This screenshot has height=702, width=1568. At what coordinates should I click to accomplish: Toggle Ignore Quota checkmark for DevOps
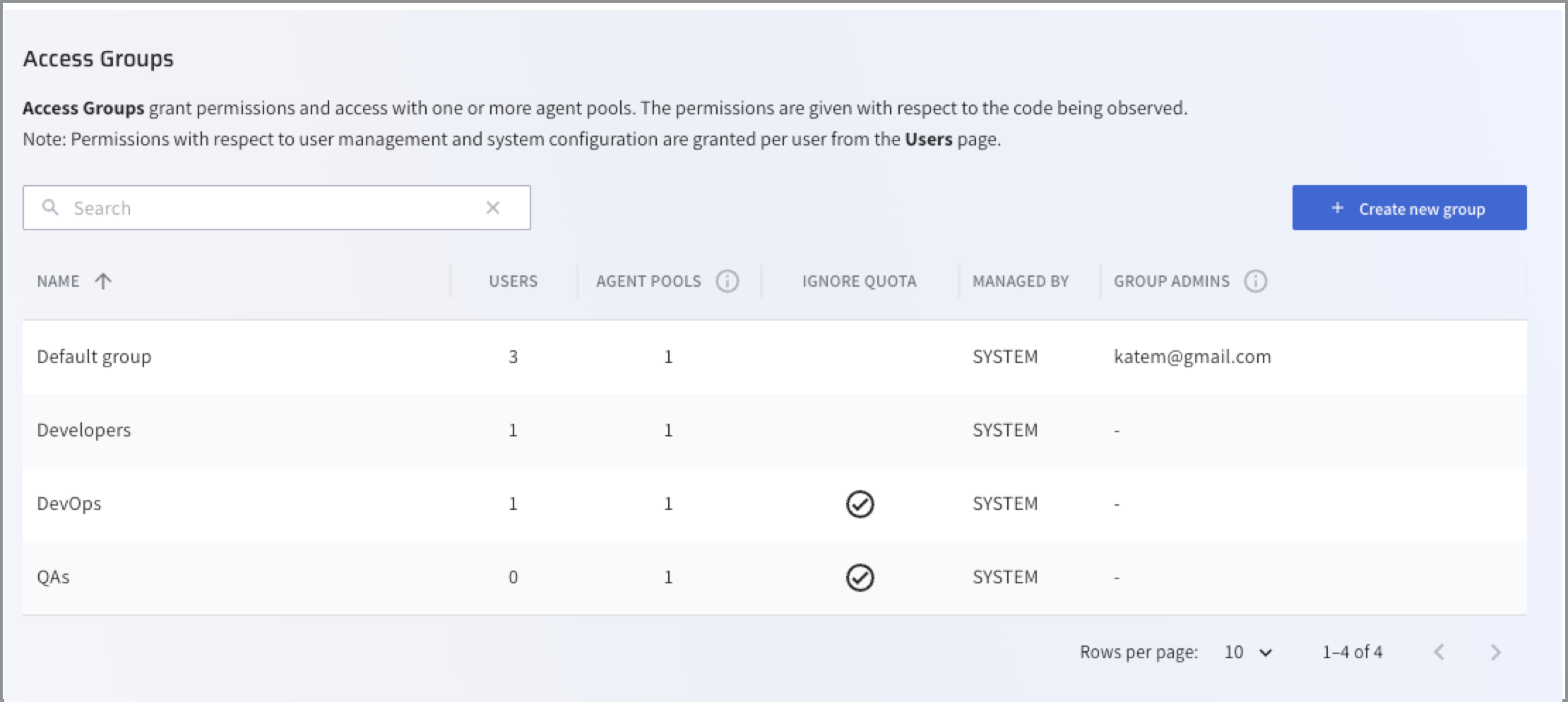coord(860,504)
